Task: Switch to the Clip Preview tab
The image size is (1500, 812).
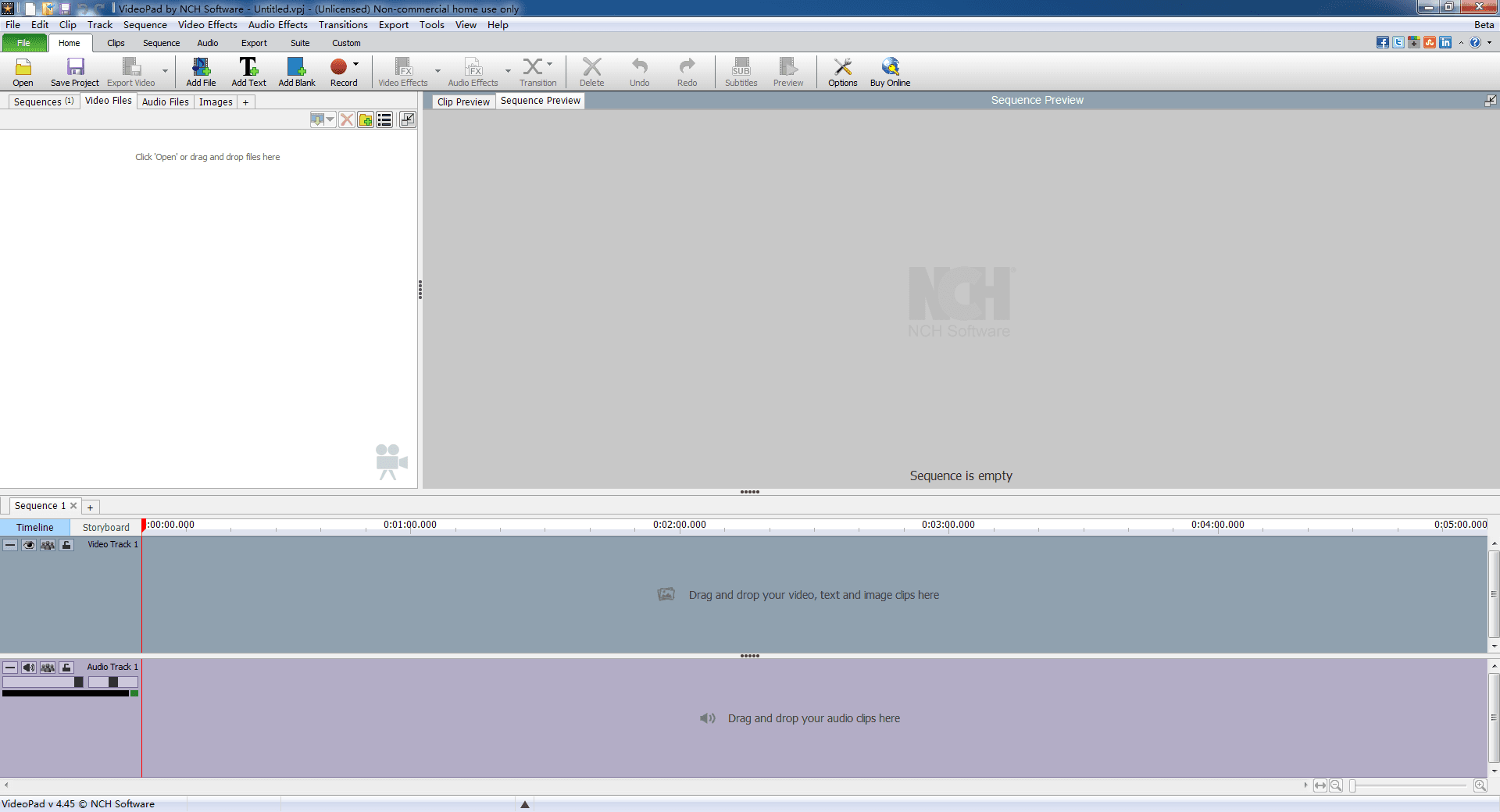Action: [463, 101]
